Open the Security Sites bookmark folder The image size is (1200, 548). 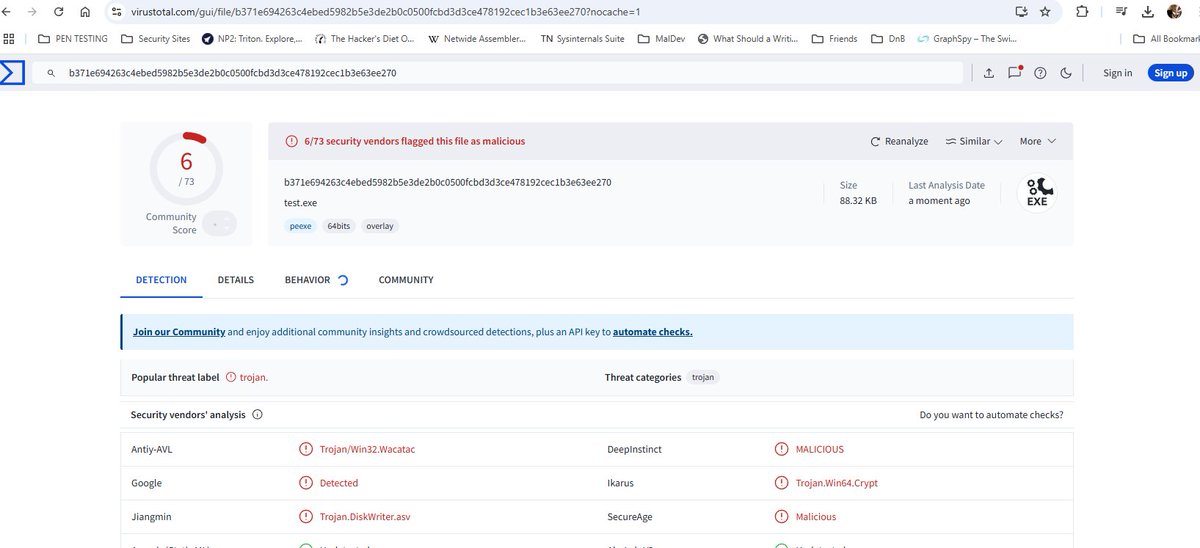[x=155, y=39]
